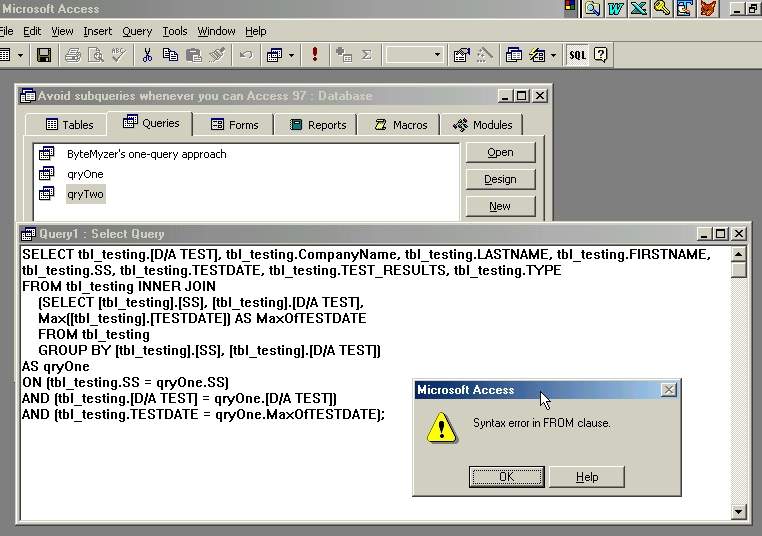Open the Query menu
This screenshot has height=536, width=762.
tap(137, 32)
